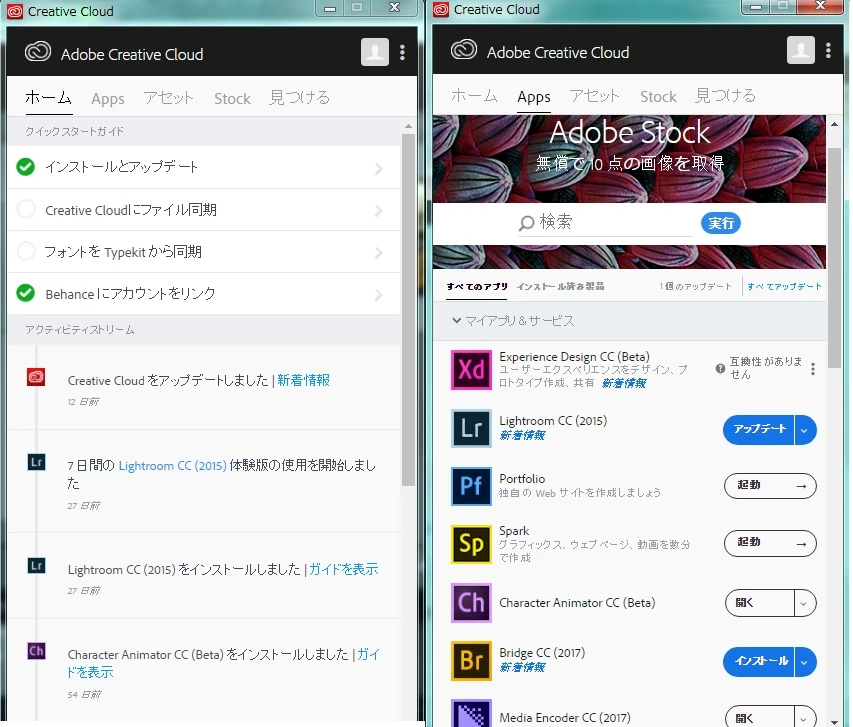Screen dimensions: 853x727
Task: Open the dropdown arrow beside Lightroom アップデート button
Action: (x=805, y=430)
